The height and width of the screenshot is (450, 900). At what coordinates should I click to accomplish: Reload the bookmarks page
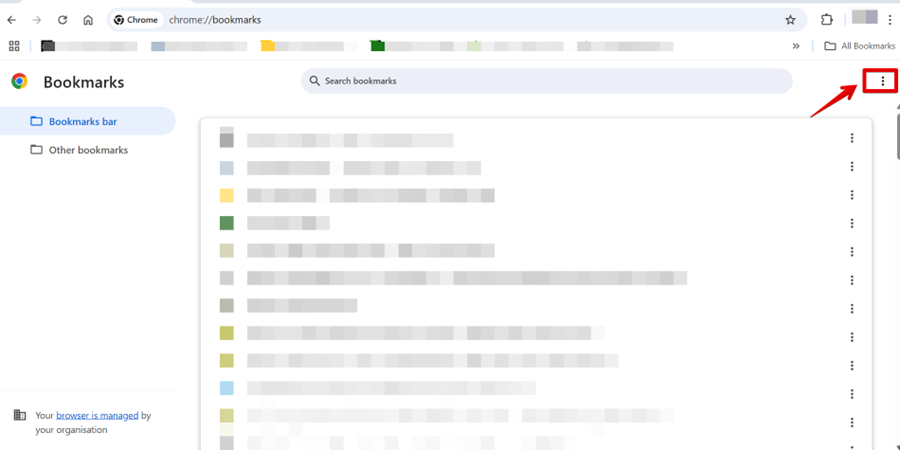pos(62,20)
